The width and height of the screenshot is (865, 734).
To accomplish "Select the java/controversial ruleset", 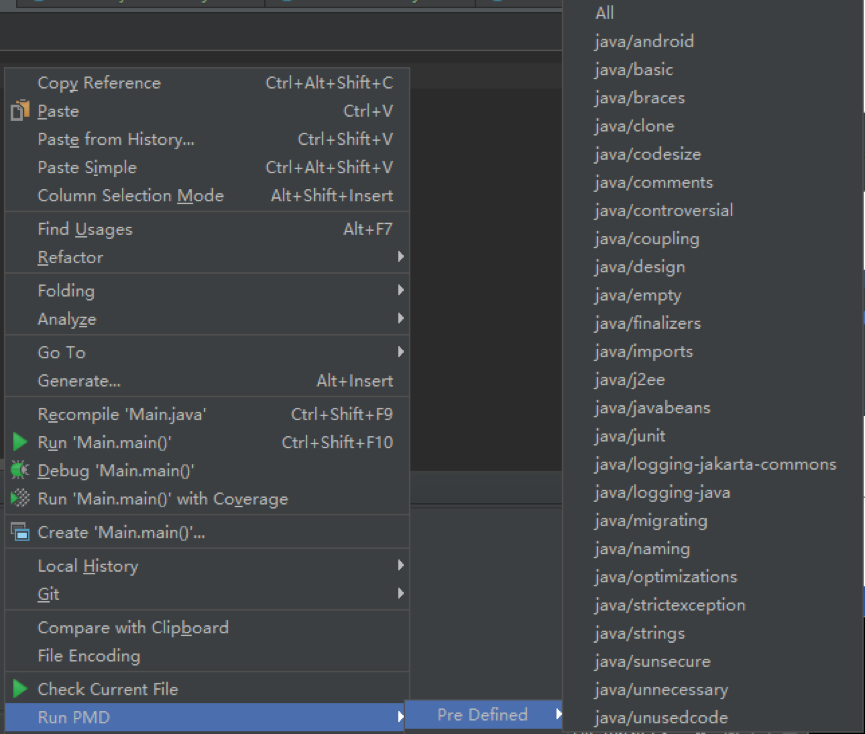I will click(713, 210).
